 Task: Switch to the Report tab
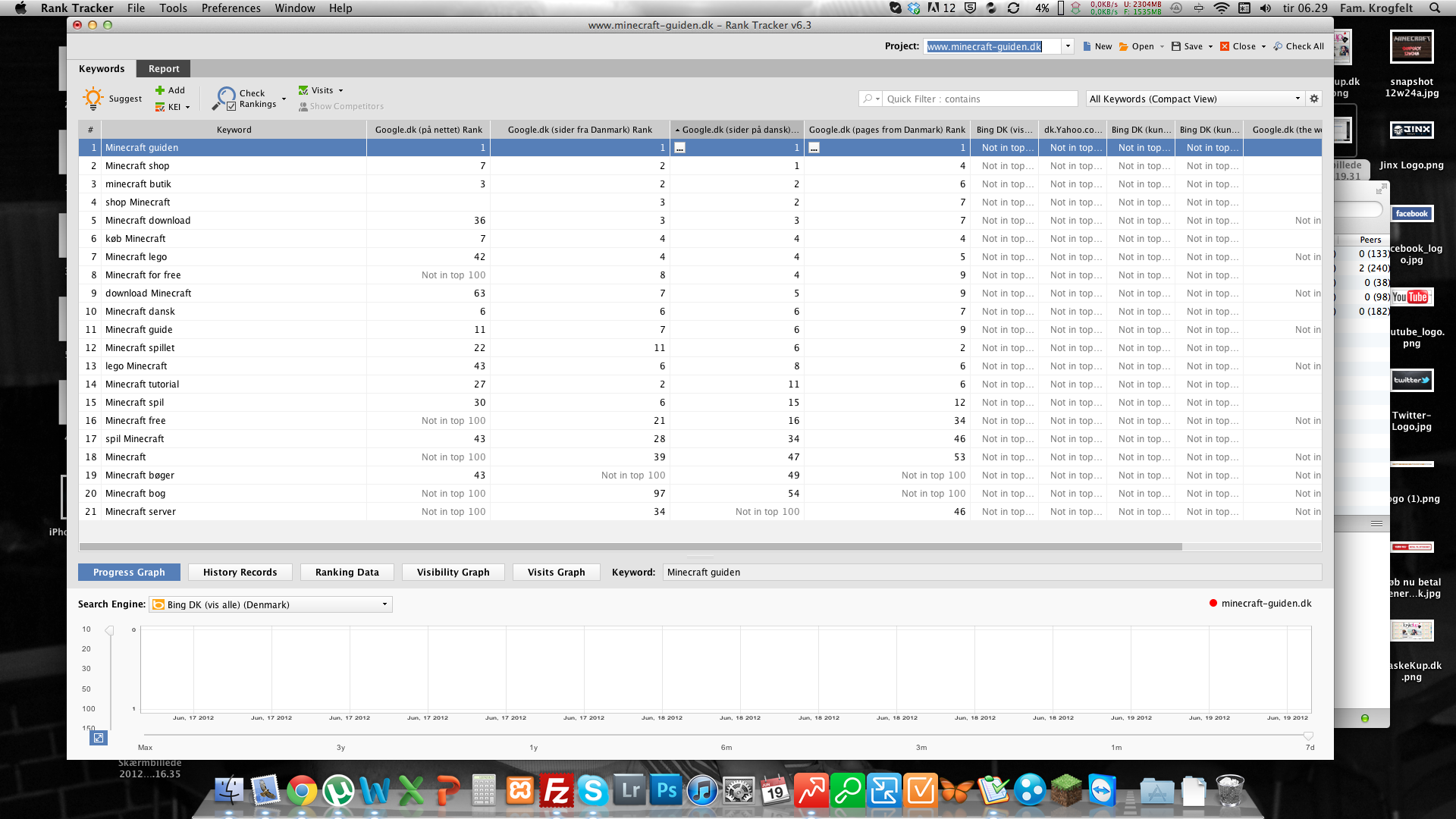pos(164,68)
